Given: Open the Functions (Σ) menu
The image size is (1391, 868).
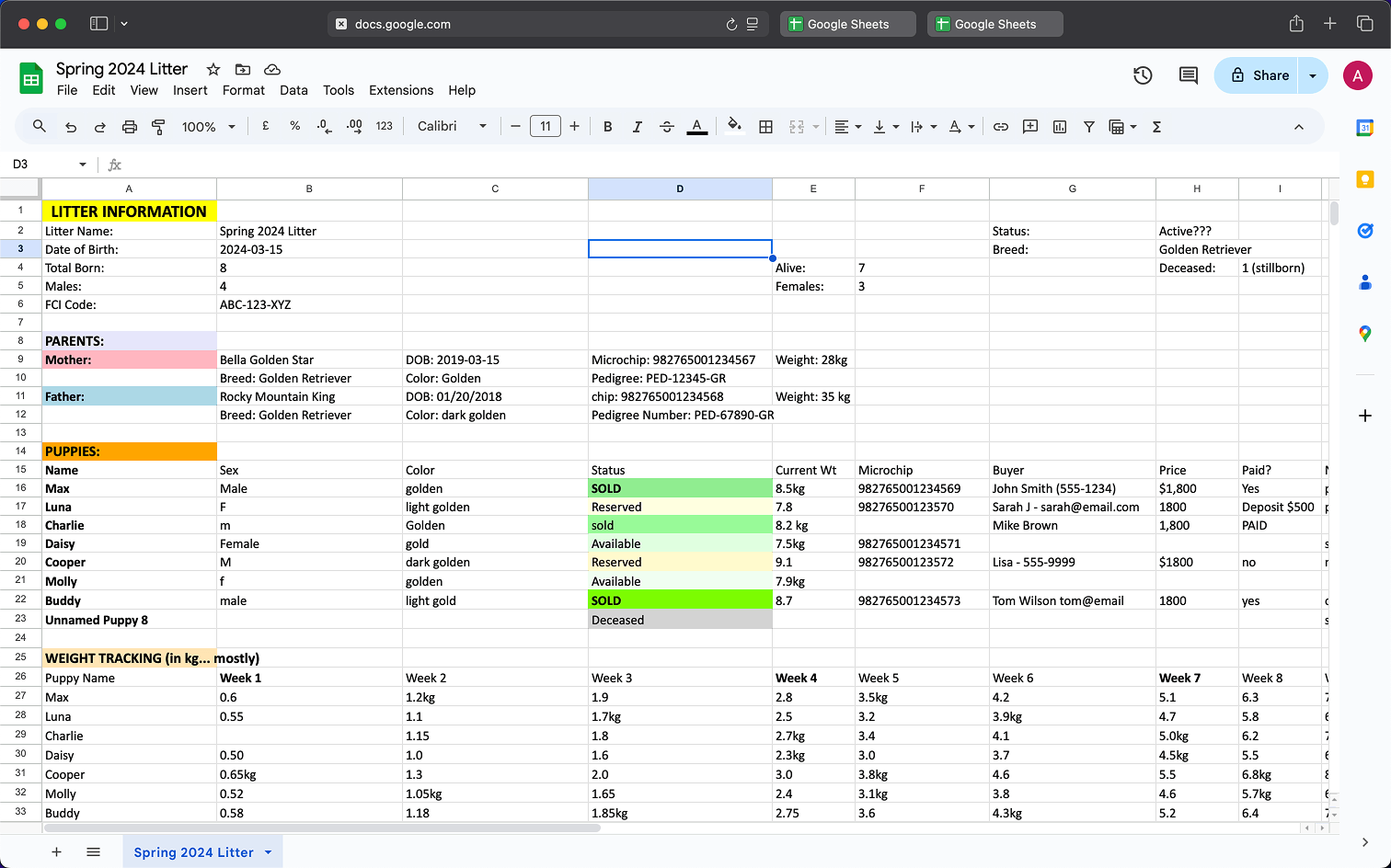Looking at the screenshot, I should tap(1155, 126).
